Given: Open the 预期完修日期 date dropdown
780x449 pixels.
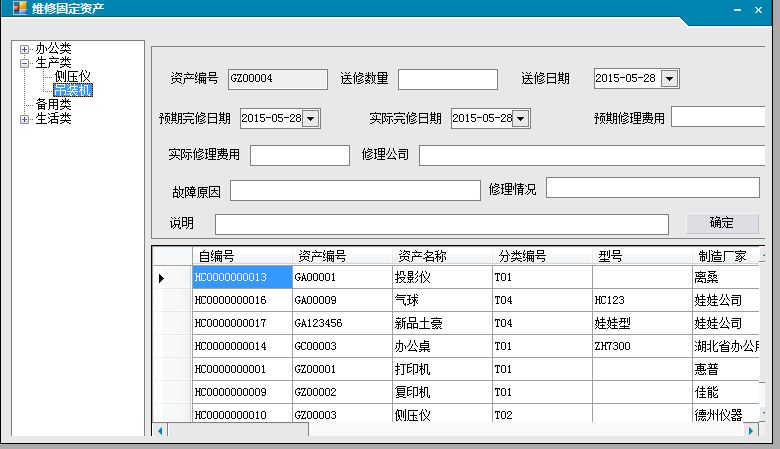Looking at the screenshot, I should pyautogui.click(x=311, y=119).
